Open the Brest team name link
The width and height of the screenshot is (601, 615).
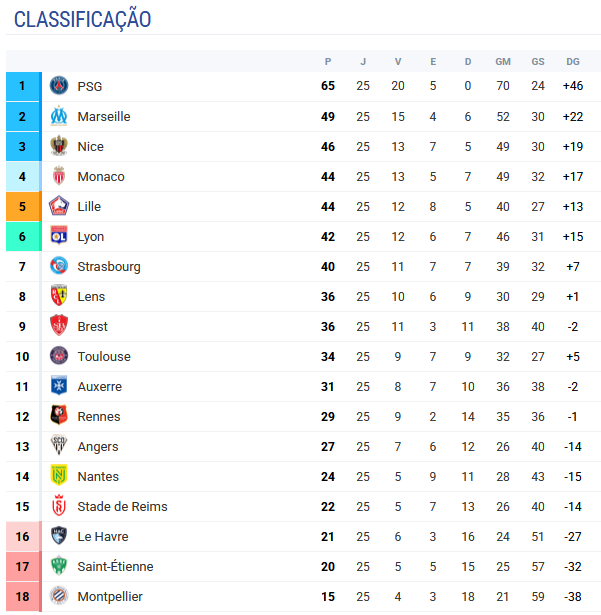point(92,326)
